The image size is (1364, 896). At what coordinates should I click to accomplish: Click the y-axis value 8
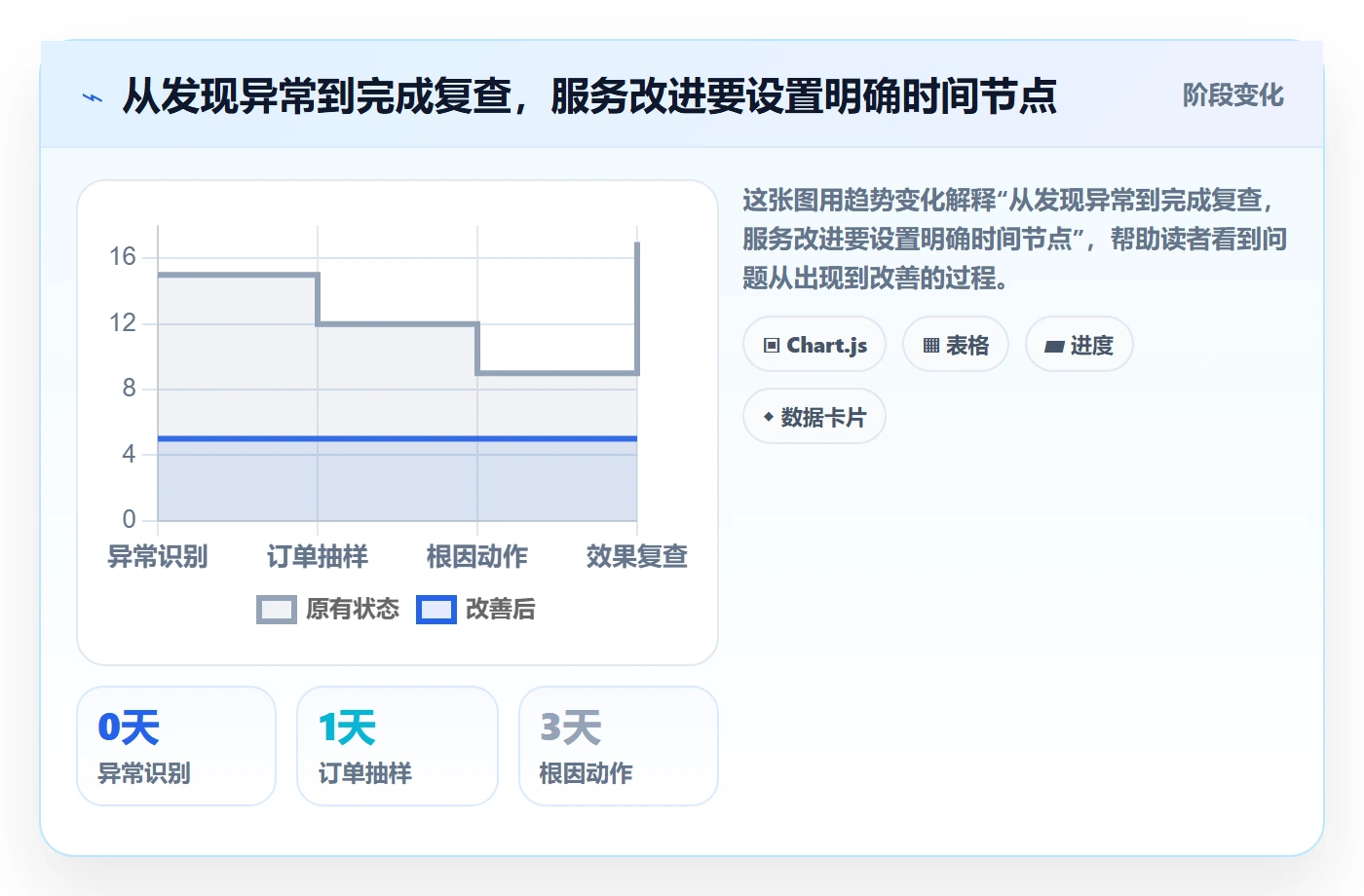pyautogui.click(x=129, y=389)
